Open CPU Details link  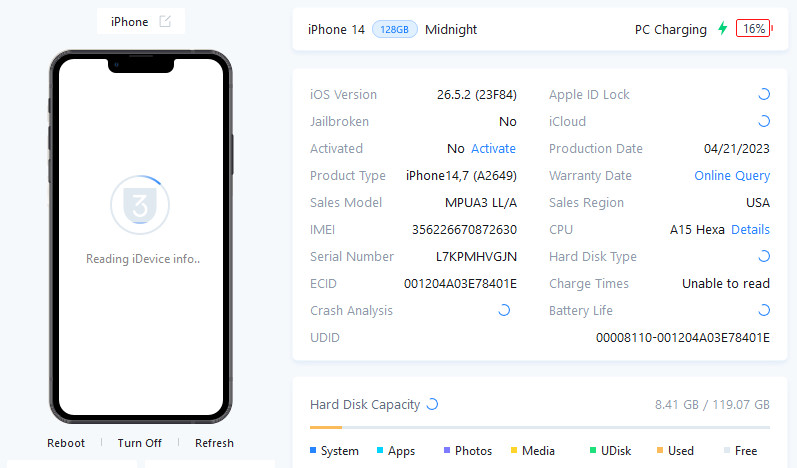[x=750, y=230]
